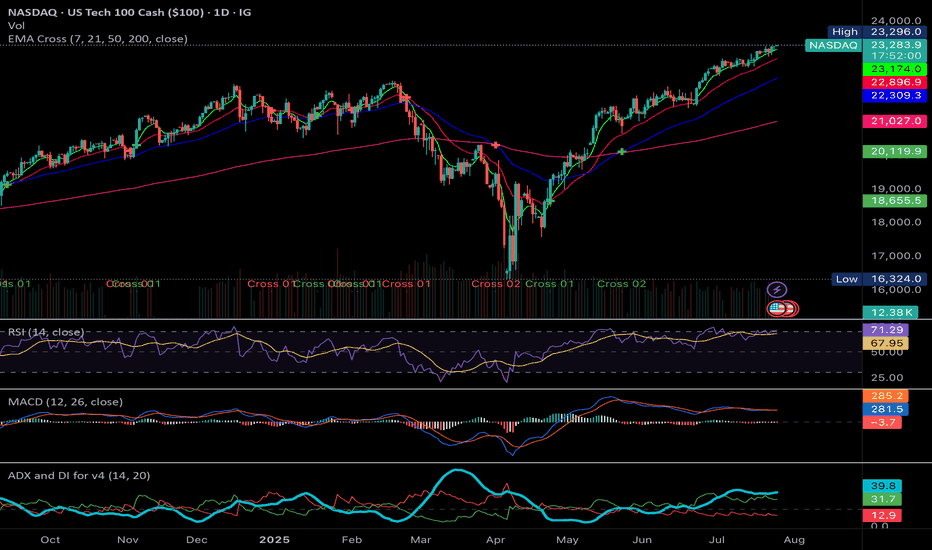The width and height of the screenshot is (932, 550).
Task: Select the 'Vol' indicator label
Action: (17, 26)
